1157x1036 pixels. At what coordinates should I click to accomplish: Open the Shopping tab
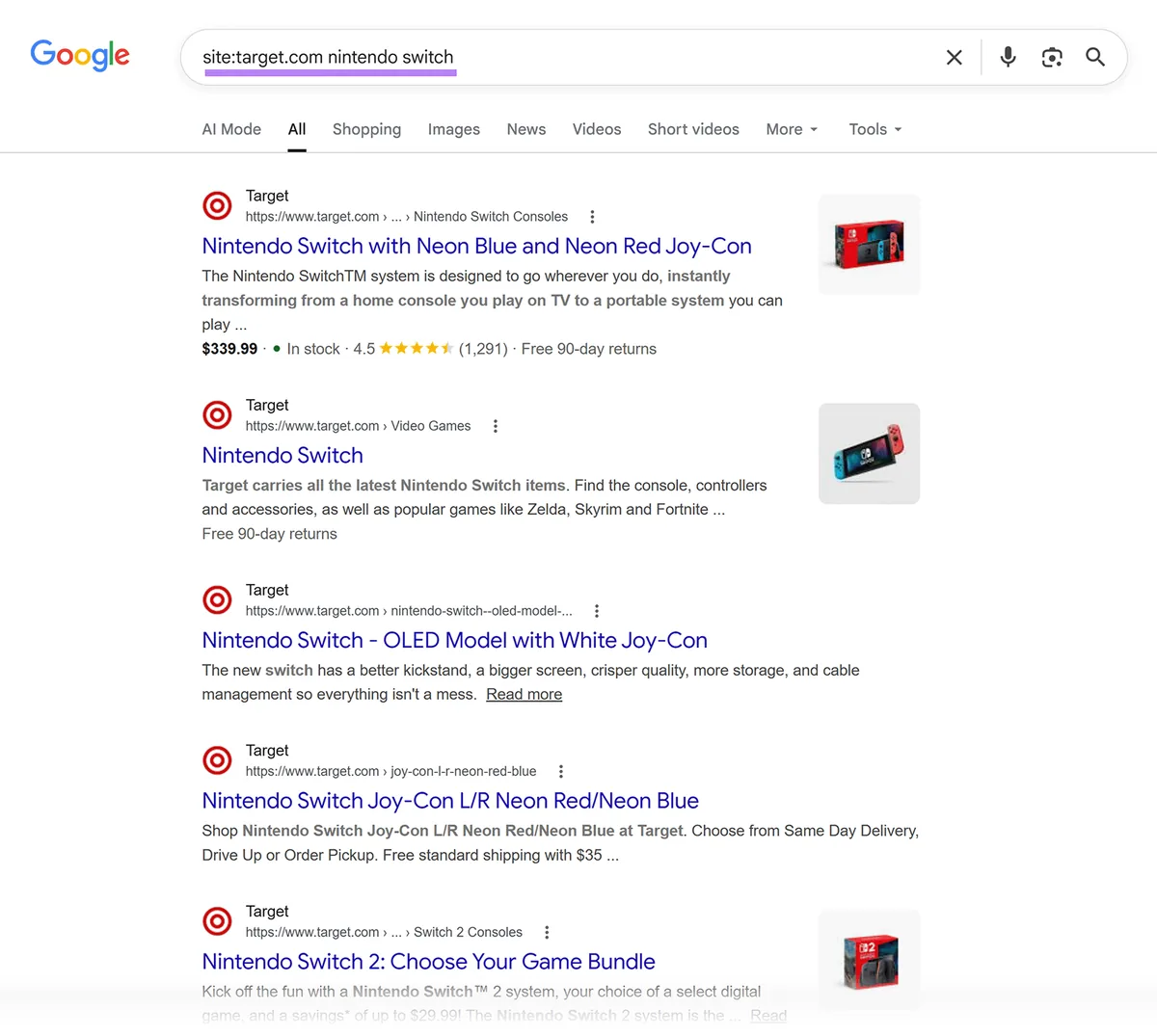point(366,129)
